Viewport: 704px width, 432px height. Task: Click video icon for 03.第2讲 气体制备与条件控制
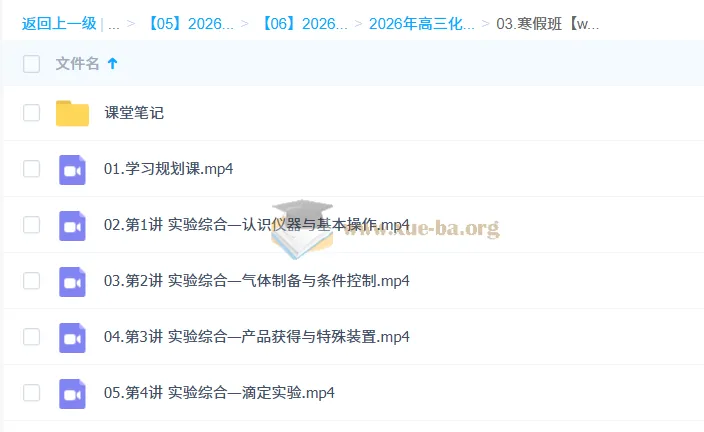click(72, 281)
